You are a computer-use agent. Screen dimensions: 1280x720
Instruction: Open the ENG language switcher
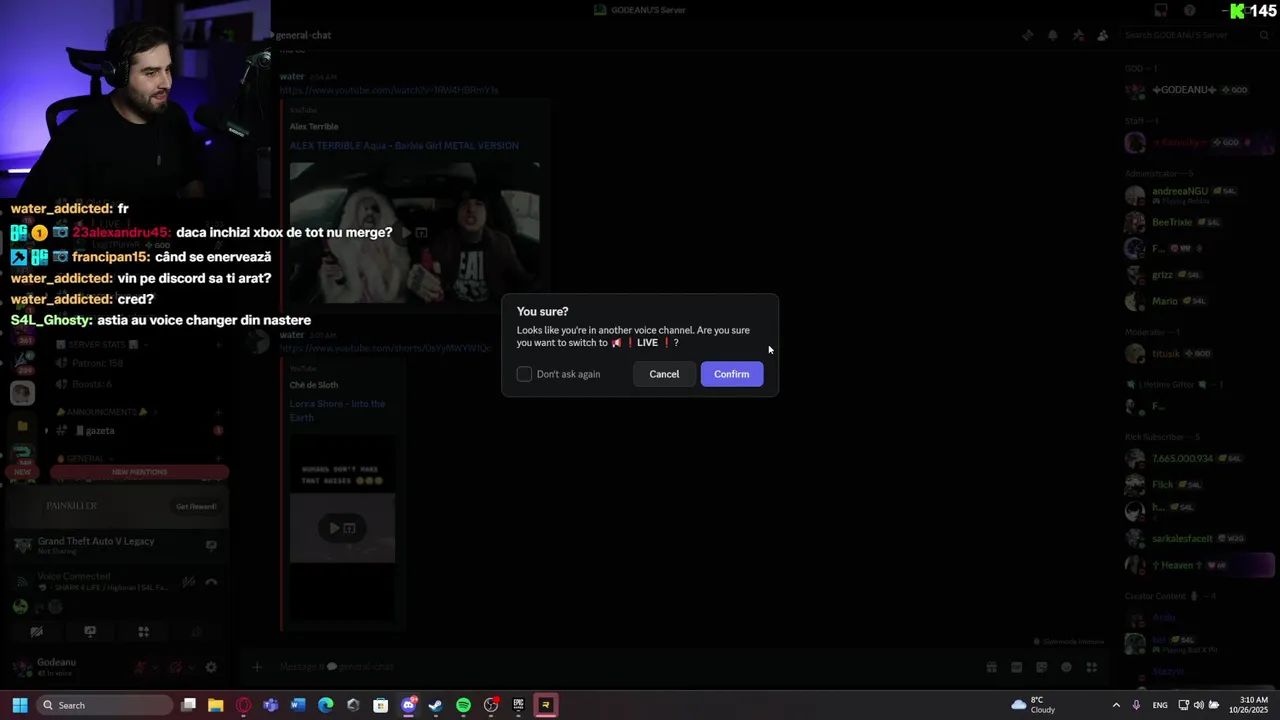(1160, 705)
